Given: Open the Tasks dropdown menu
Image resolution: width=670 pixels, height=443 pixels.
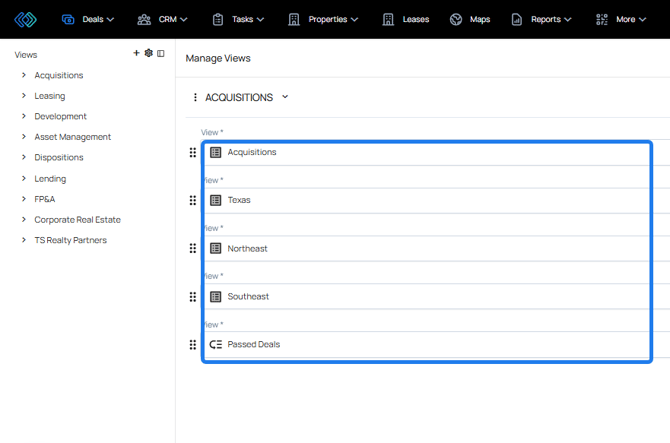Looking at the screenshot, I should tap(248, 19).
